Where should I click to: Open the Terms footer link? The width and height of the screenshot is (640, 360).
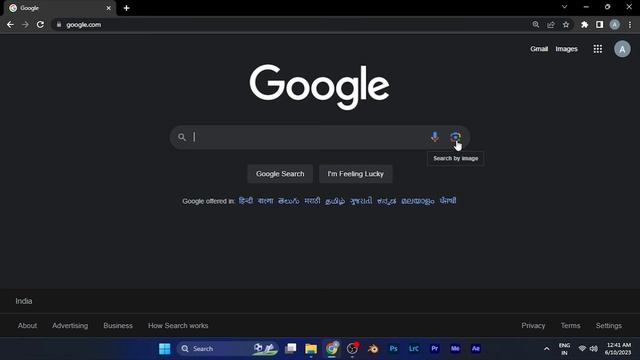(x=570, y=326)
